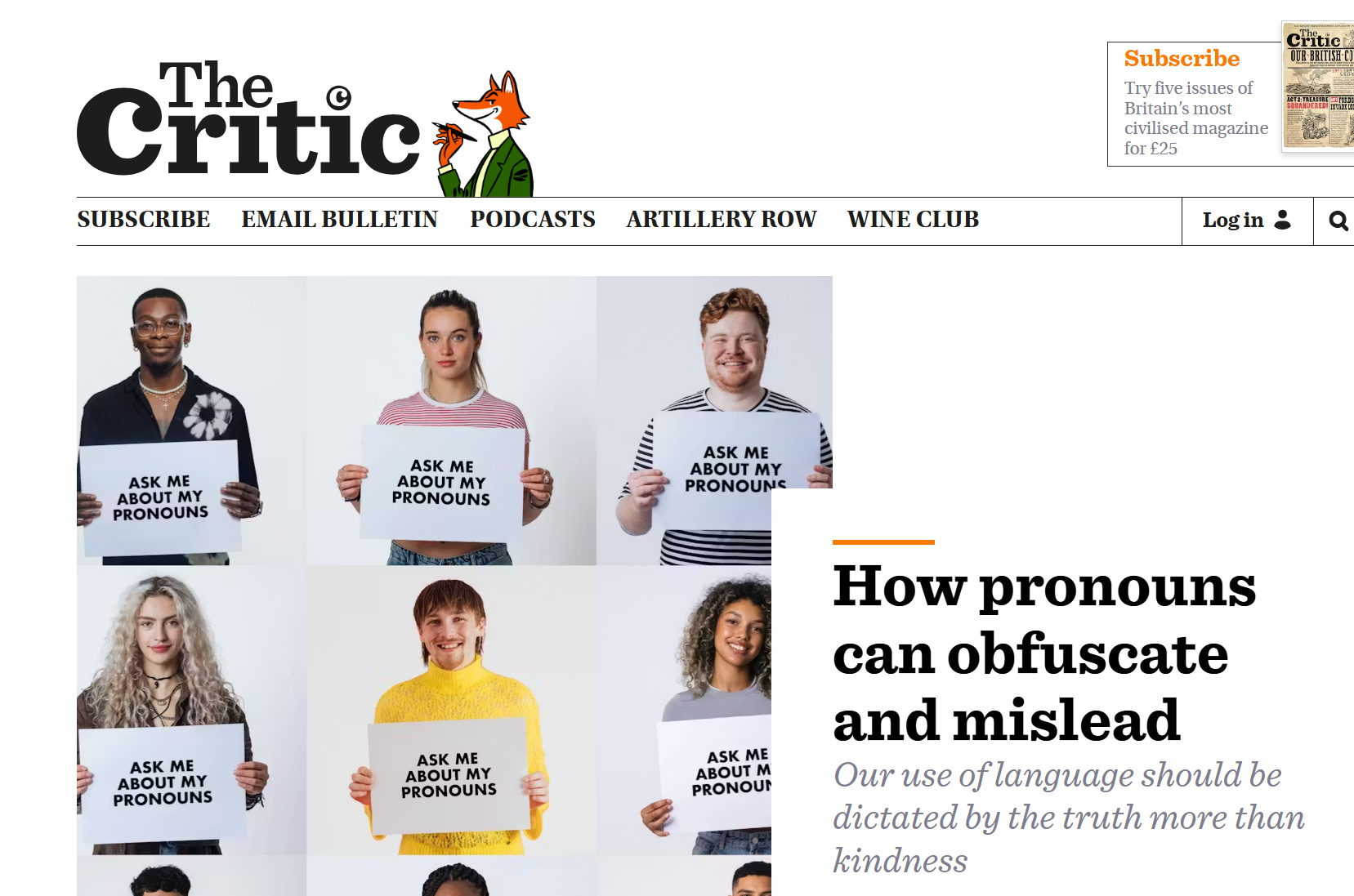Go to the PODCASTS section

coord(533,220)
